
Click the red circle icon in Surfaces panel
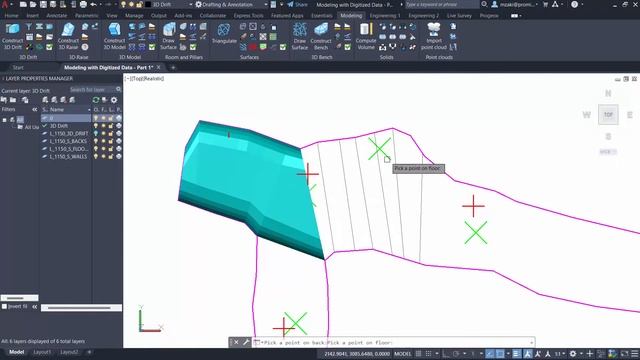click(253, 47)
